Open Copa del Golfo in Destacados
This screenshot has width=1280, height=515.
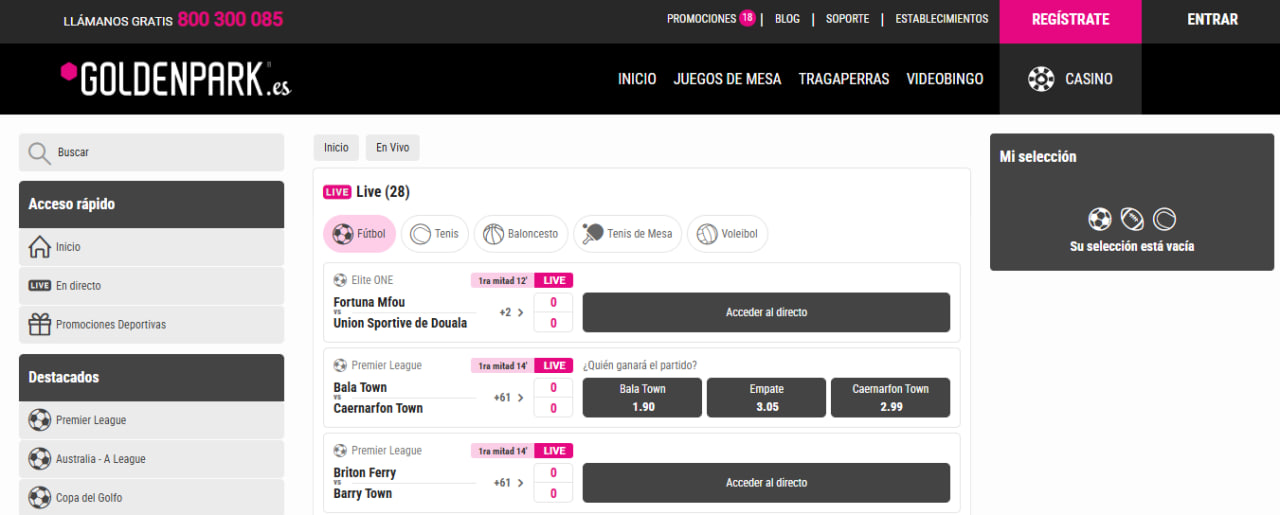pyautogui.click(x=151, y=497)
